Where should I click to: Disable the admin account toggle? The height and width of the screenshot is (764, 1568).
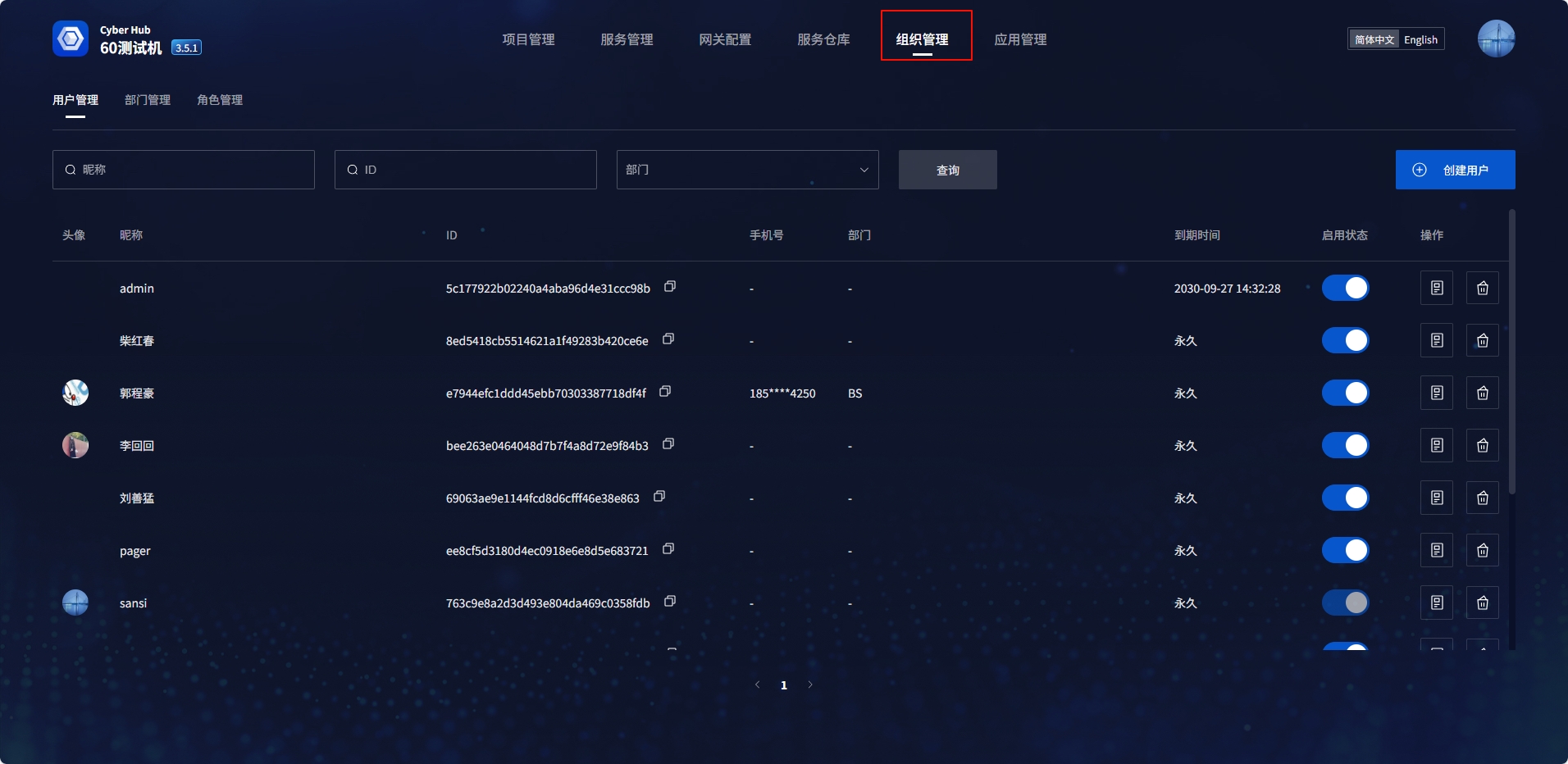tap(1345, 288)
